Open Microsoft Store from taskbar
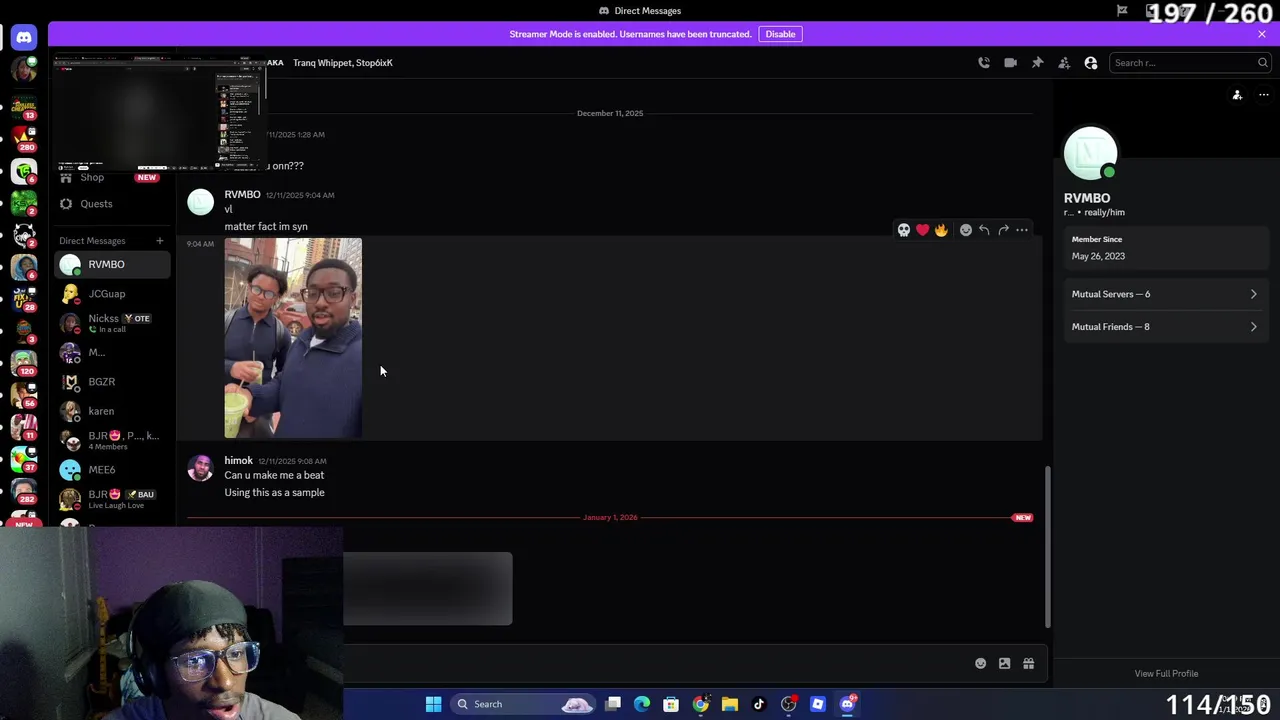This screenshot has width=1280, height=720. (671, 704)
